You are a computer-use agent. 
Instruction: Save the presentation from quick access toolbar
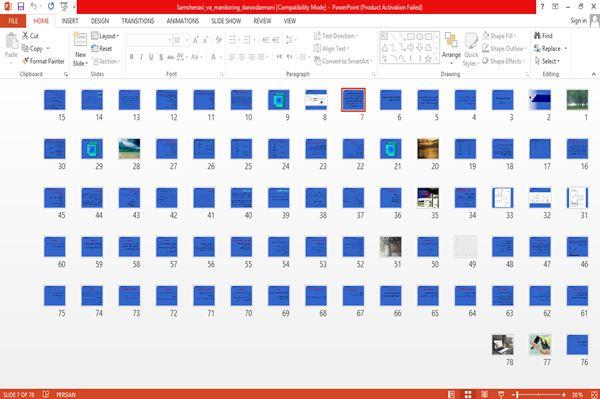21,7
